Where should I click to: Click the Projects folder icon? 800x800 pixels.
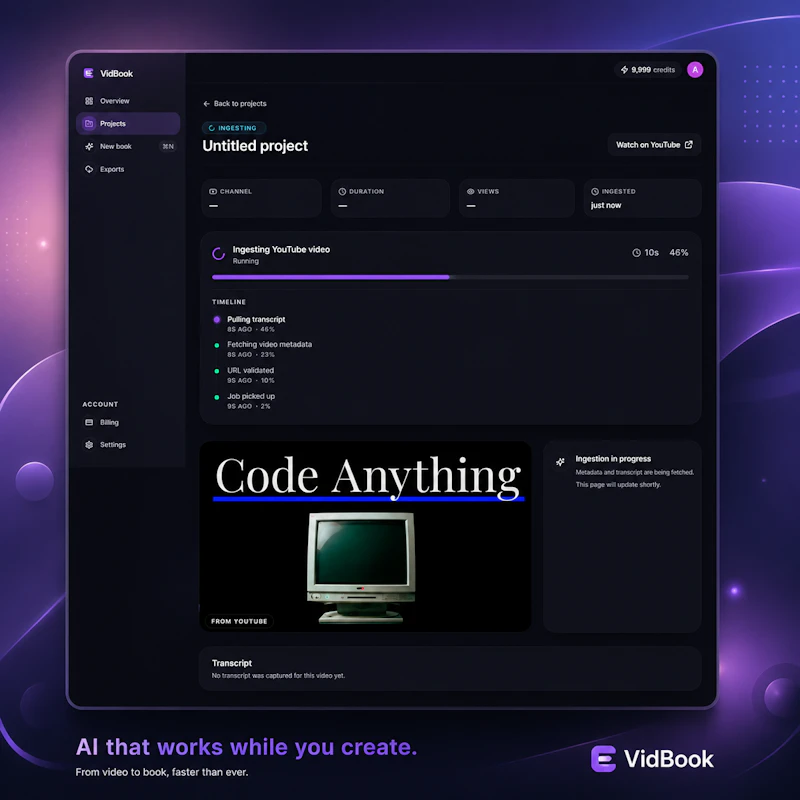(89, 123)
